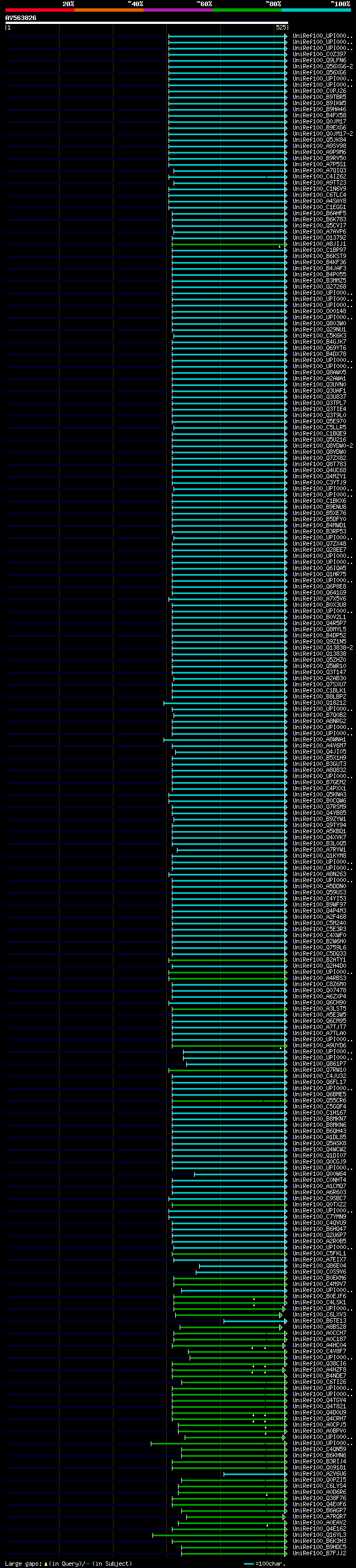Open hit UniRef100_C0Z397
This screenshot has width=356, height=1568.
pyautogui.click(x=319, y=55)
